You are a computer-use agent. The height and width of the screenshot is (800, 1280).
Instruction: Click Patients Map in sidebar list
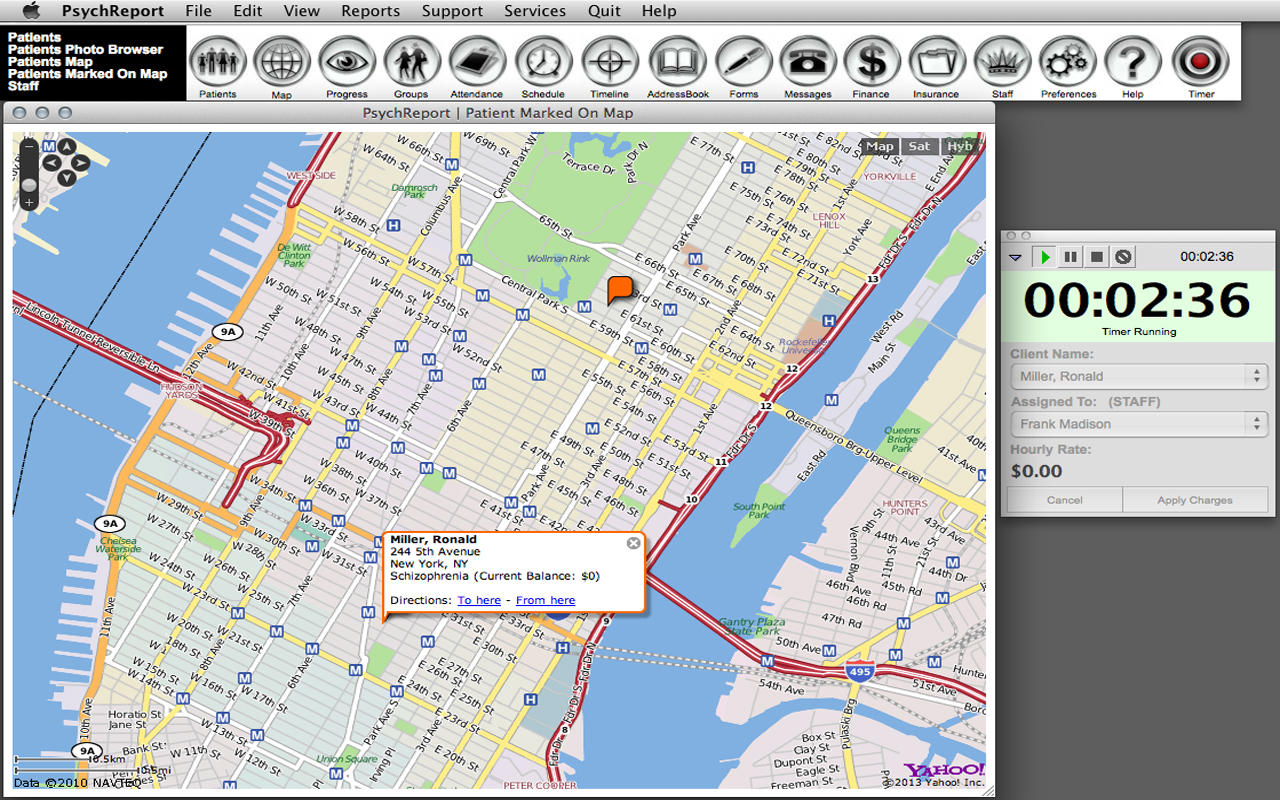[x=50, y=62]
